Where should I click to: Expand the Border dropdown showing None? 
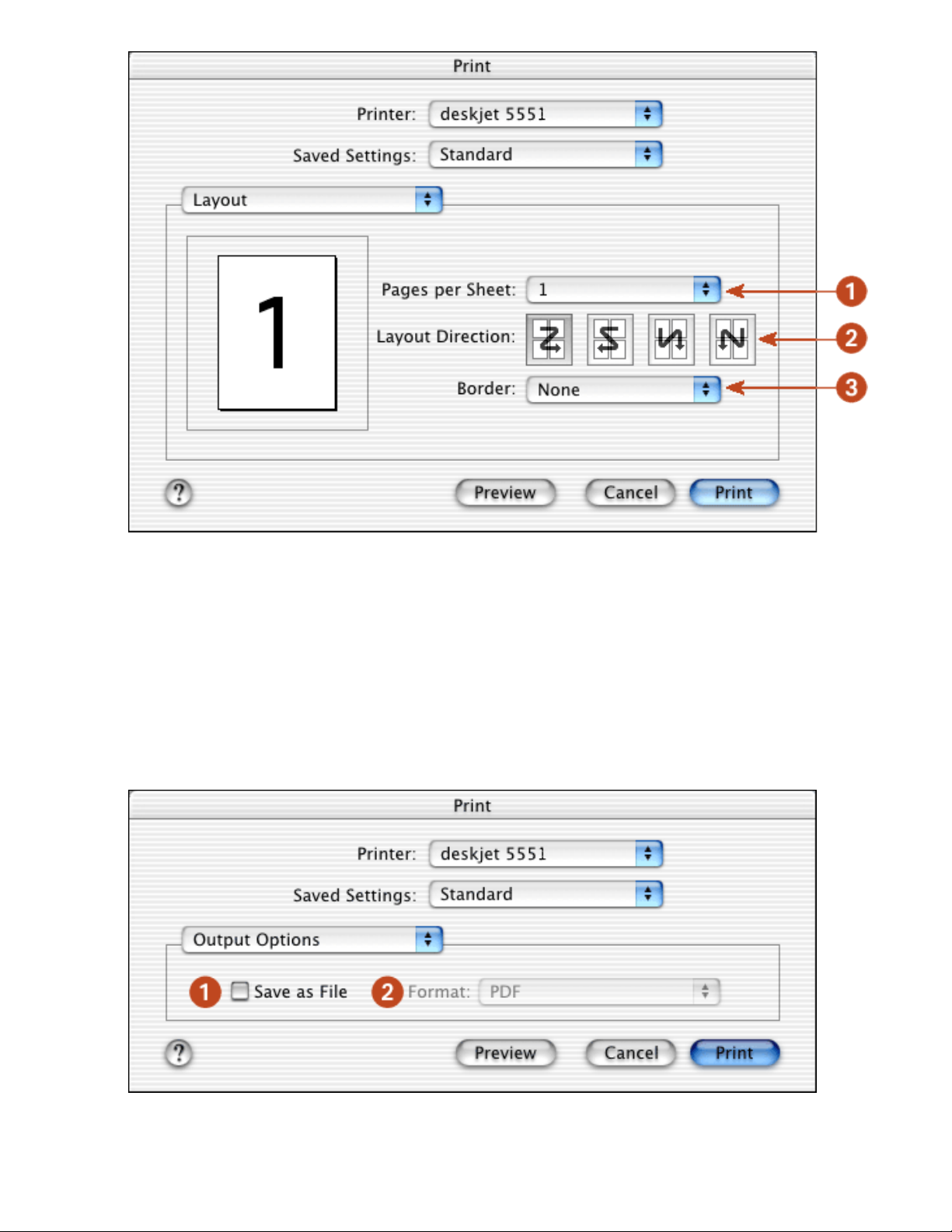623,389
